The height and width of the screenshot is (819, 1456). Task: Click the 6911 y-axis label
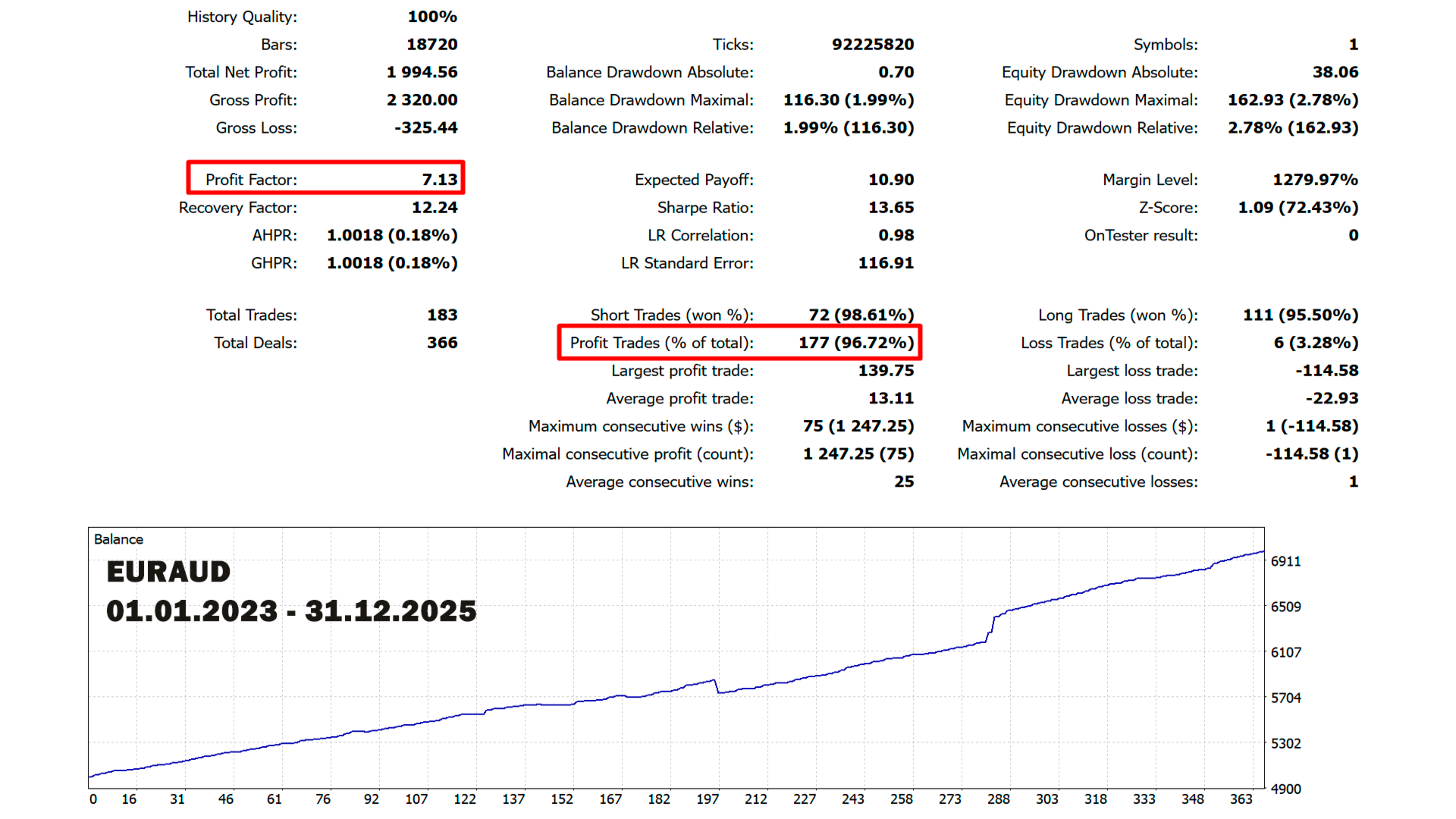click(1285, 561)
